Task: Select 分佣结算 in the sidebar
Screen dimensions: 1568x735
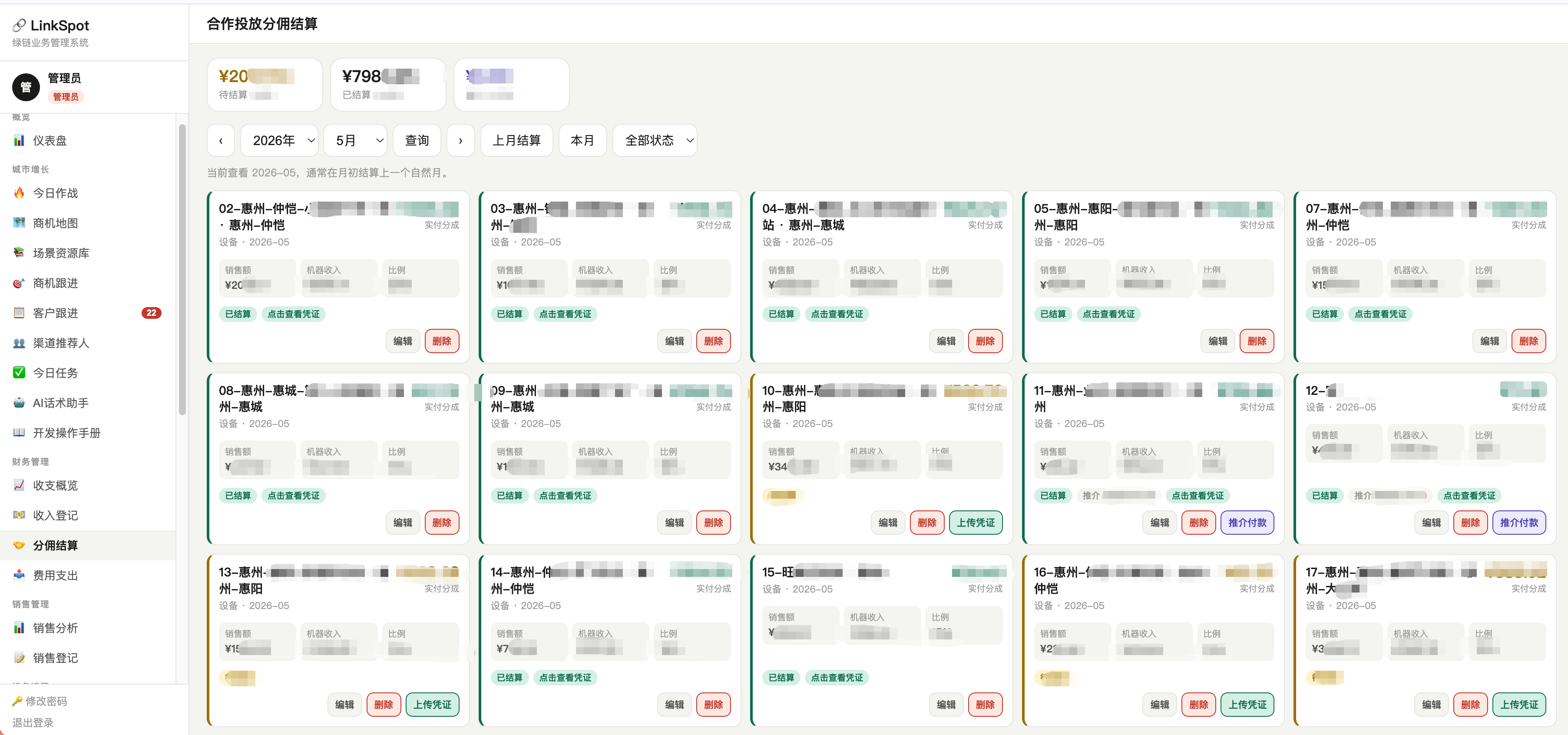Action: click(88, 546)
